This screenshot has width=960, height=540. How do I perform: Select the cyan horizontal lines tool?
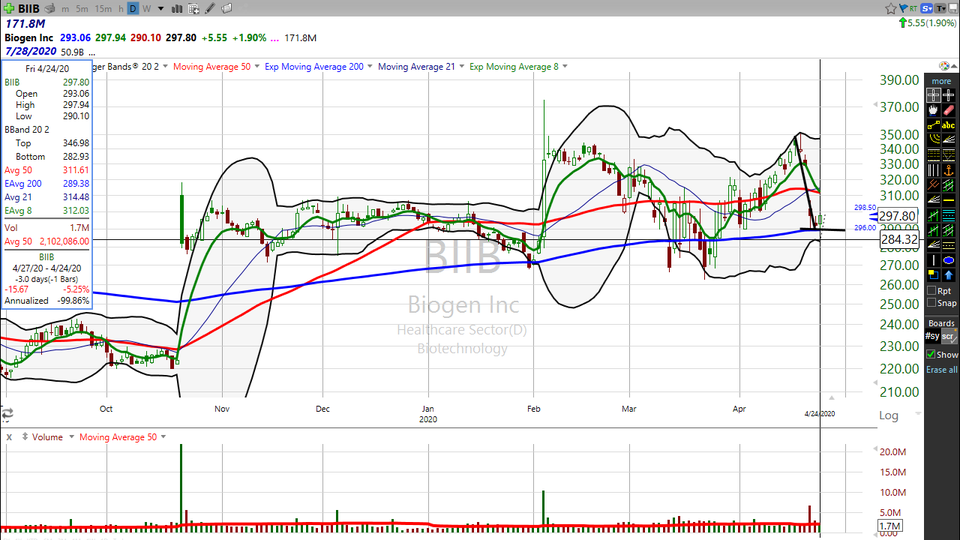click(x=949, y=214)
